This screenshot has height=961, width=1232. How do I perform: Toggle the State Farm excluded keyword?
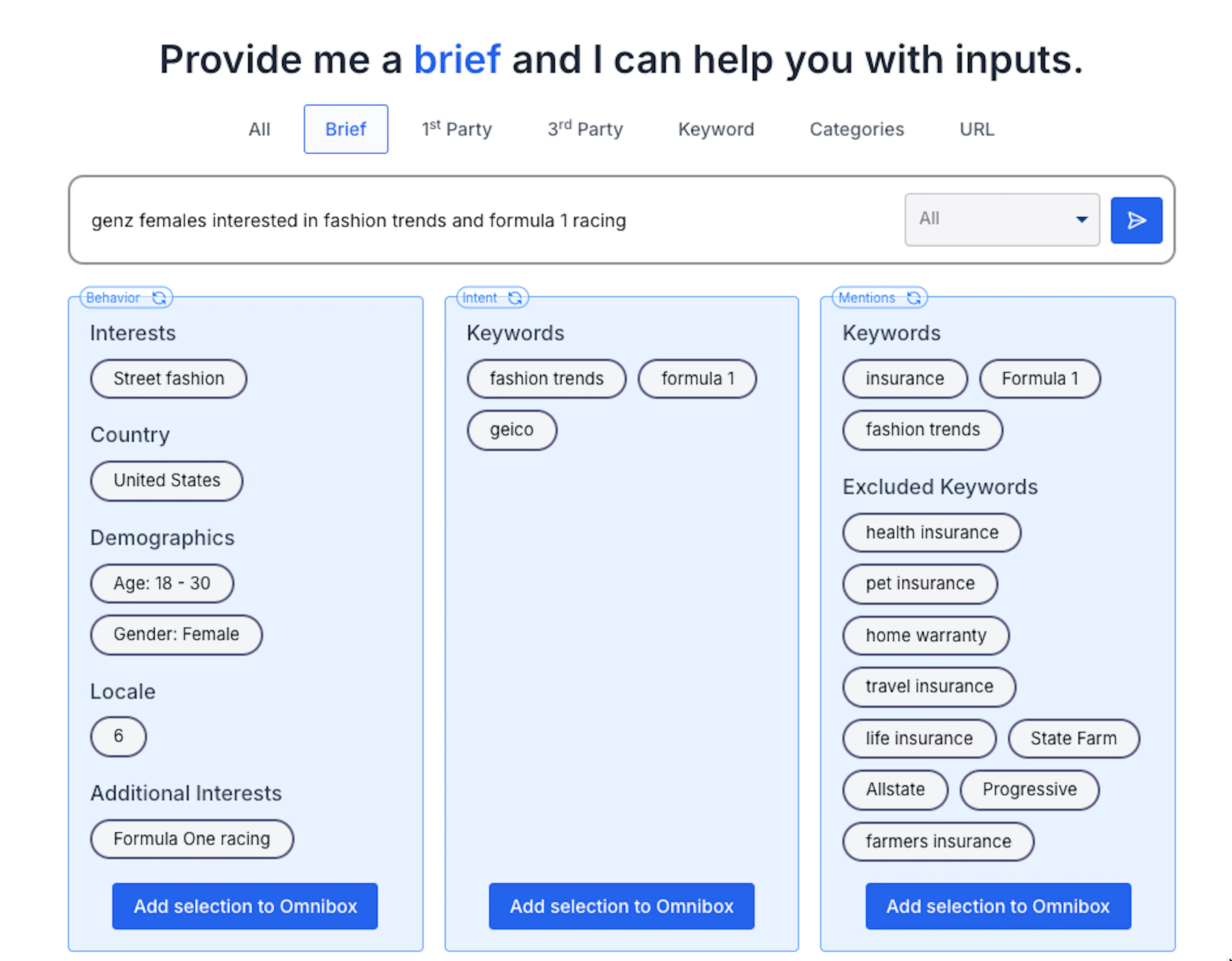click(1074, 738)
